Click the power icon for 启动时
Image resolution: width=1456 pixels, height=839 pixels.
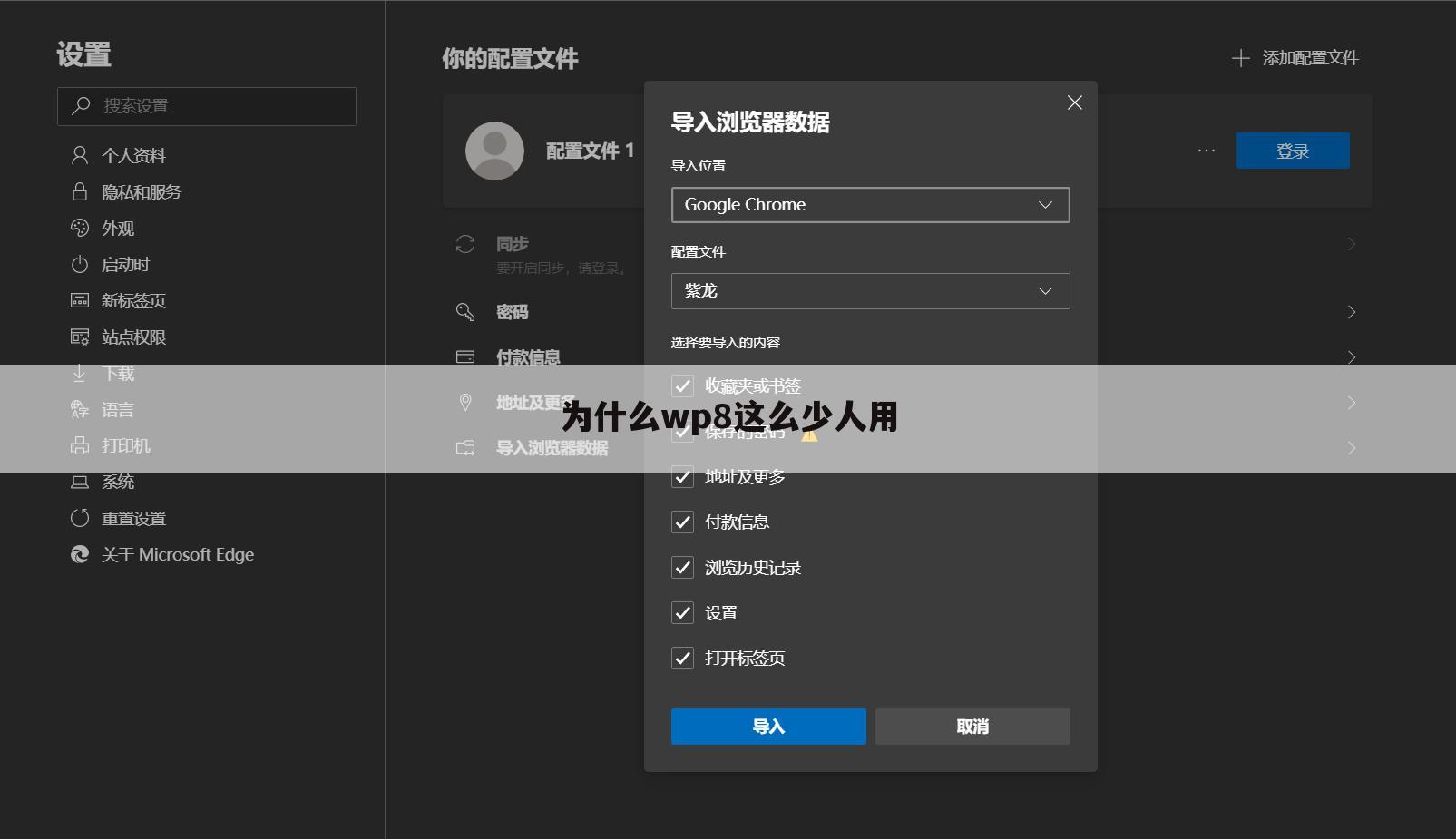coord(80,264)
